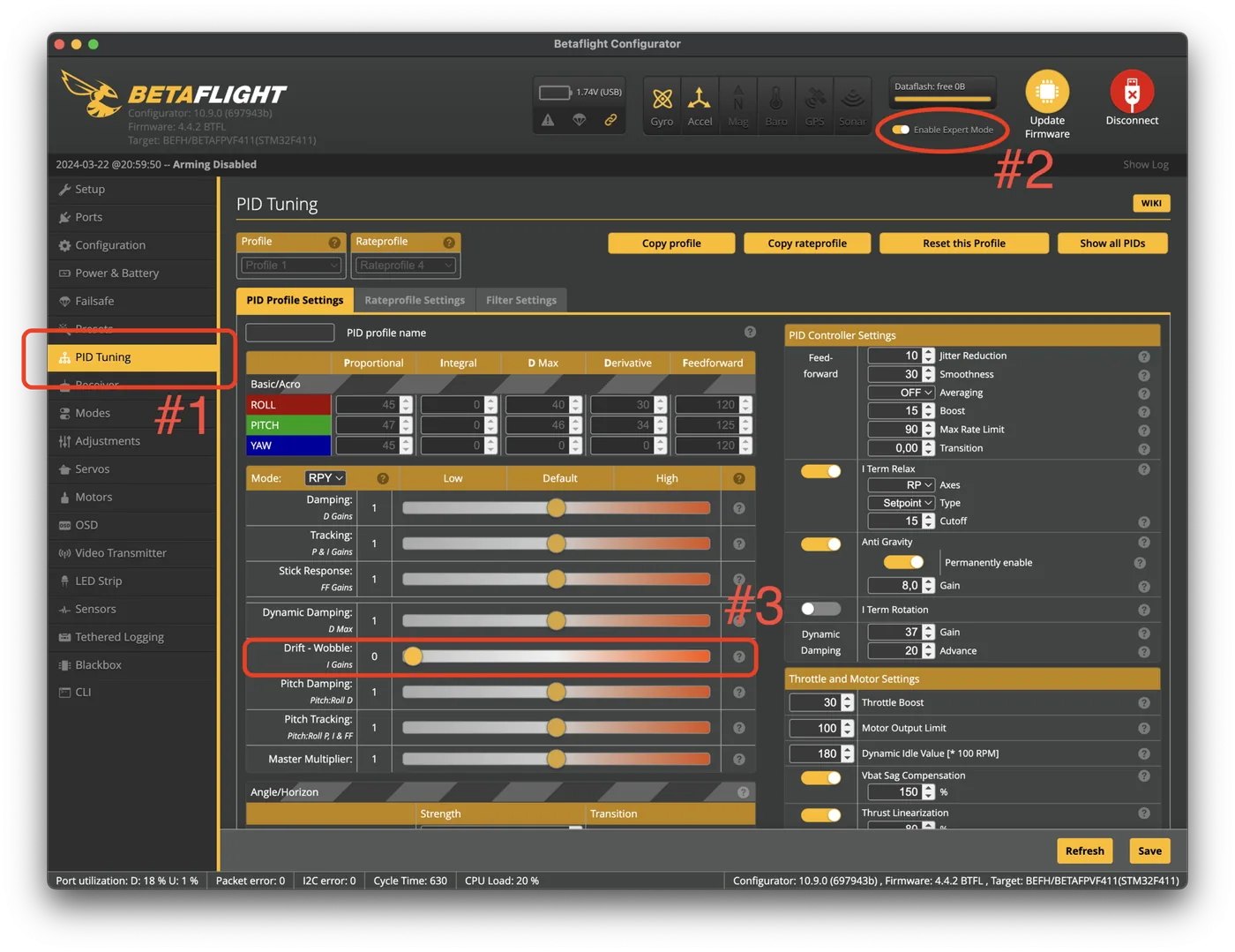Image resolution: width=1235 pixels, height=952 pixels.
Task: Click the Damping D Gains slider handle
Action: tap(556, 507)
